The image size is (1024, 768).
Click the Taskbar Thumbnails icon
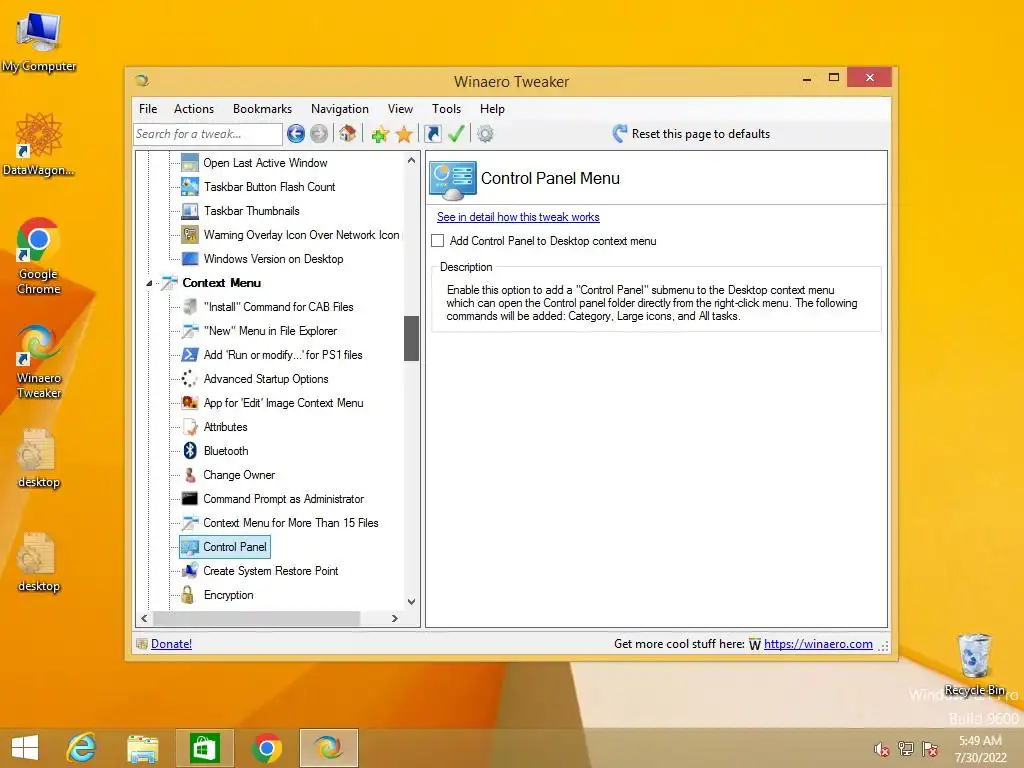pos(189,211)
